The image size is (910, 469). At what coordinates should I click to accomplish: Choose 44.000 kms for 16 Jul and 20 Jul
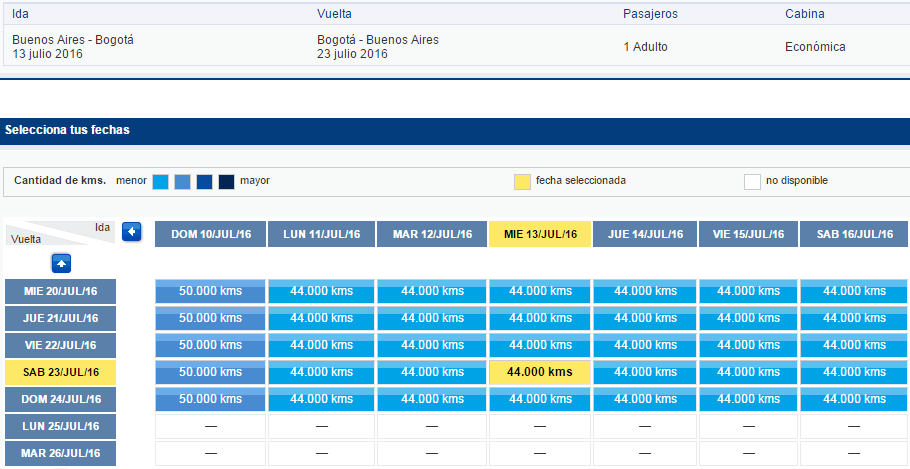click(854, 291)
